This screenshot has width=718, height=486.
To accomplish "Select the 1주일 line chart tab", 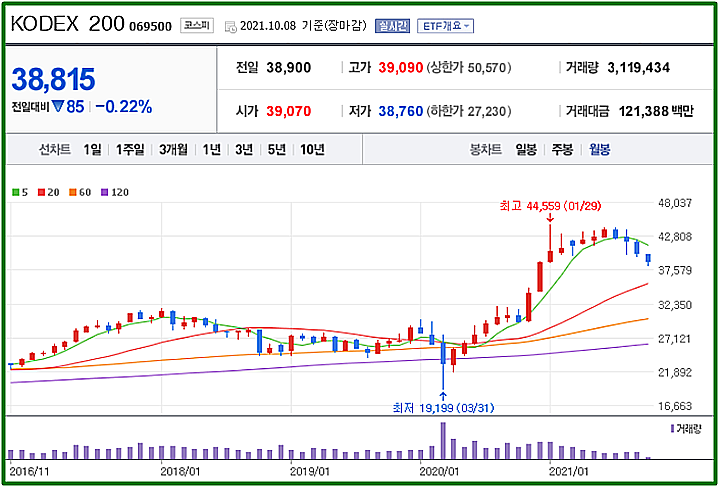I will [130, 149].
